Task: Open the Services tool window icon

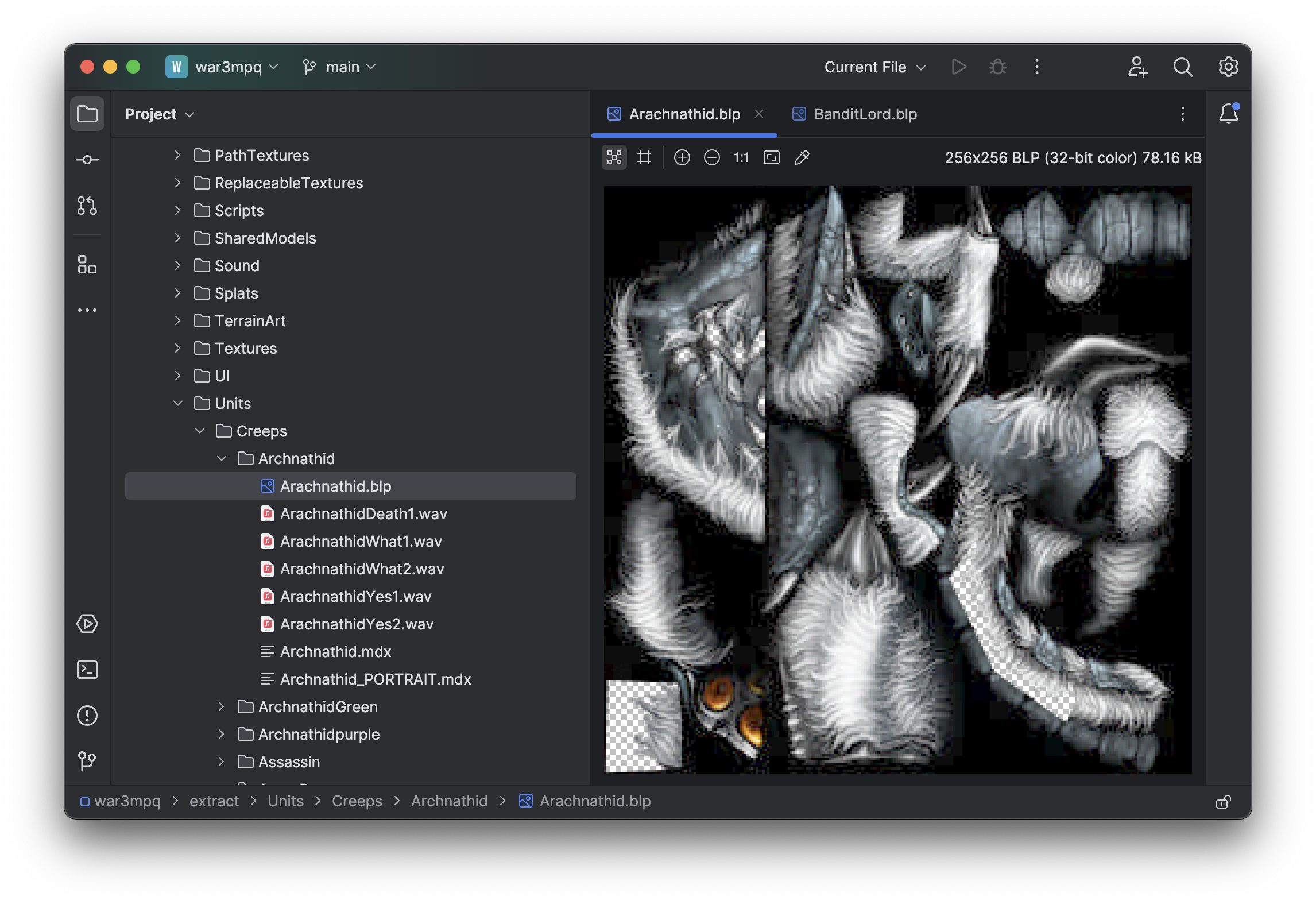Action: tap(87, 624)
